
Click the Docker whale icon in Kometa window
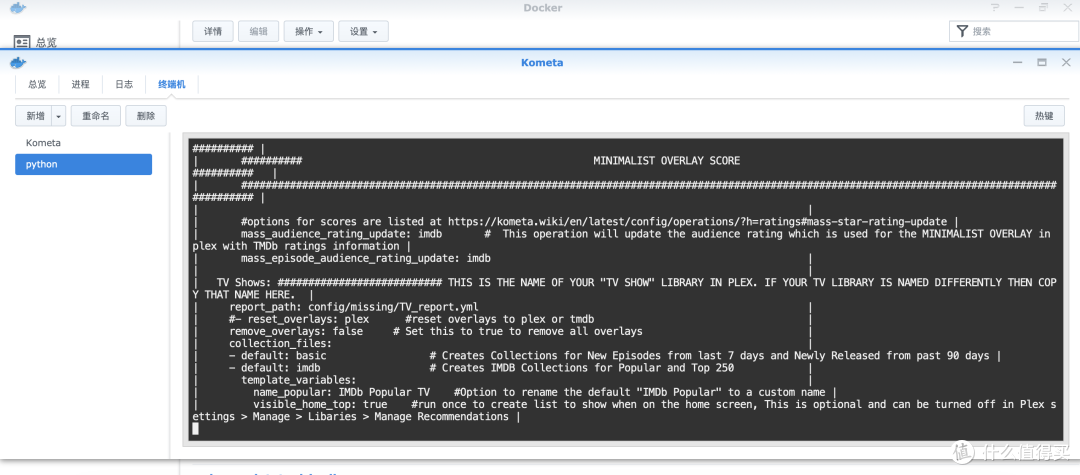point(18,62)
